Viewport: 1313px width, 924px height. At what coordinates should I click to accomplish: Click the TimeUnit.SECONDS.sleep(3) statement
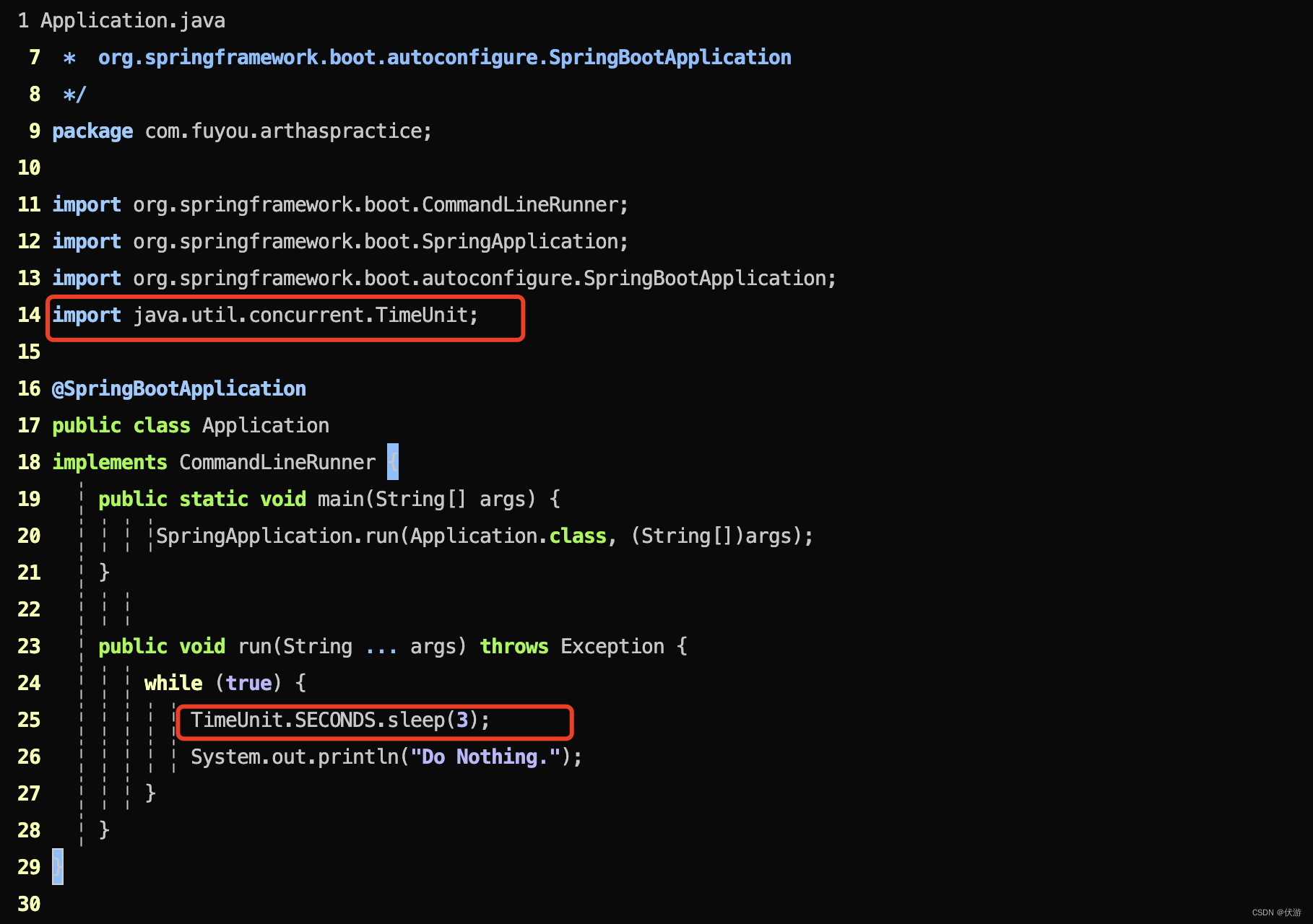pyautogui.click(x=340, y=720)
